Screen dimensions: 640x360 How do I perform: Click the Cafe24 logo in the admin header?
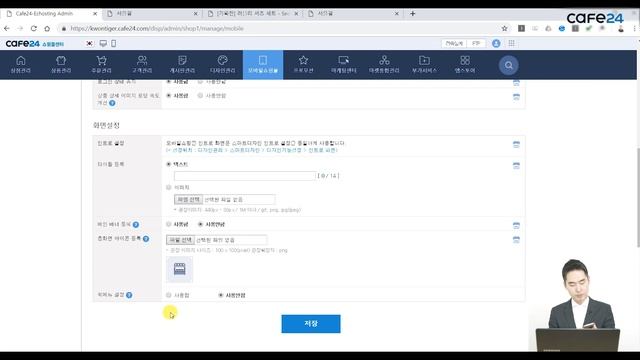coord(35,43)
